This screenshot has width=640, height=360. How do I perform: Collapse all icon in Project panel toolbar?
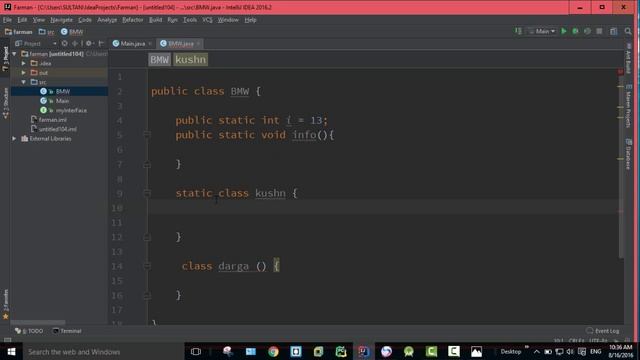tap(75, 43)
